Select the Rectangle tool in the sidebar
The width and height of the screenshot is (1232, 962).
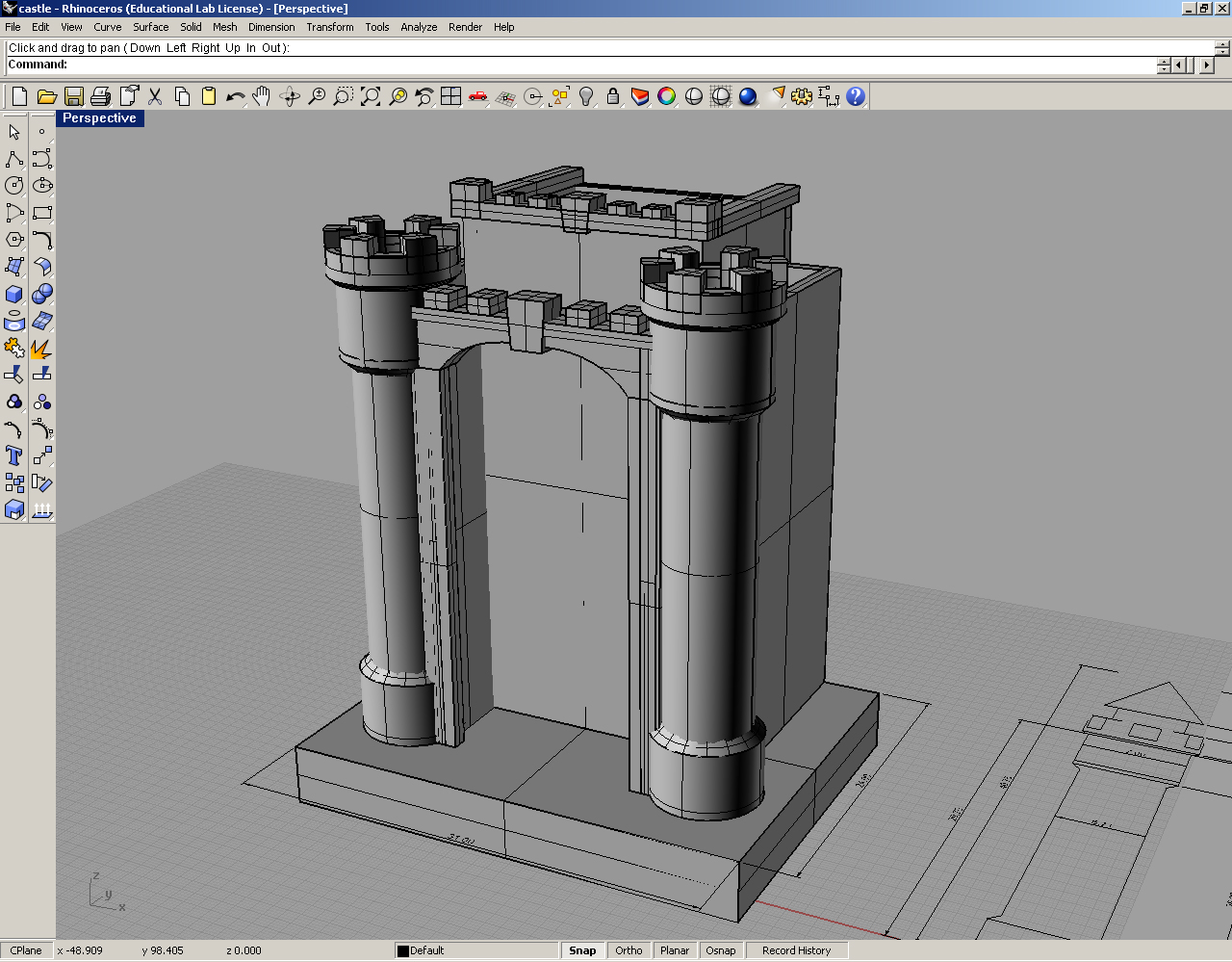click(x=41, y=213)
